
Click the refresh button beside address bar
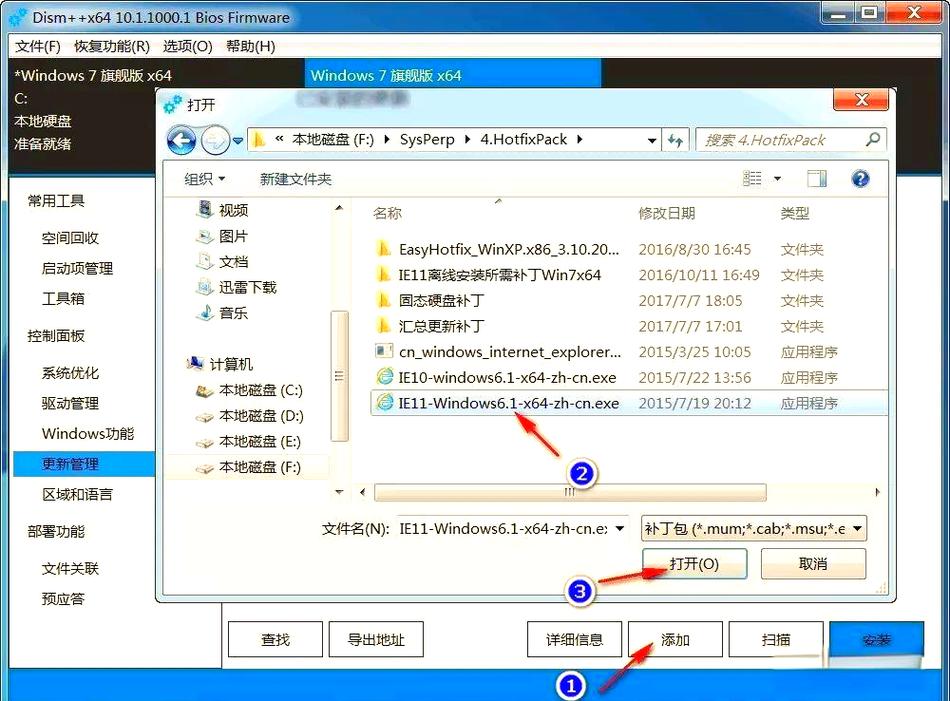(675, 141)
